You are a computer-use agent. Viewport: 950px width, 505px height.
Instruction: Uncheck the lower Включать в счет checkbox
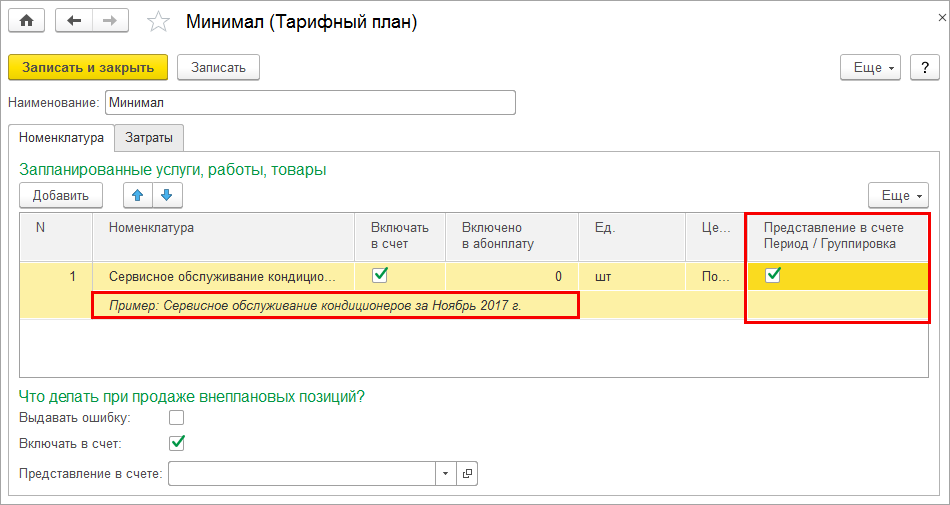(177, 442)
